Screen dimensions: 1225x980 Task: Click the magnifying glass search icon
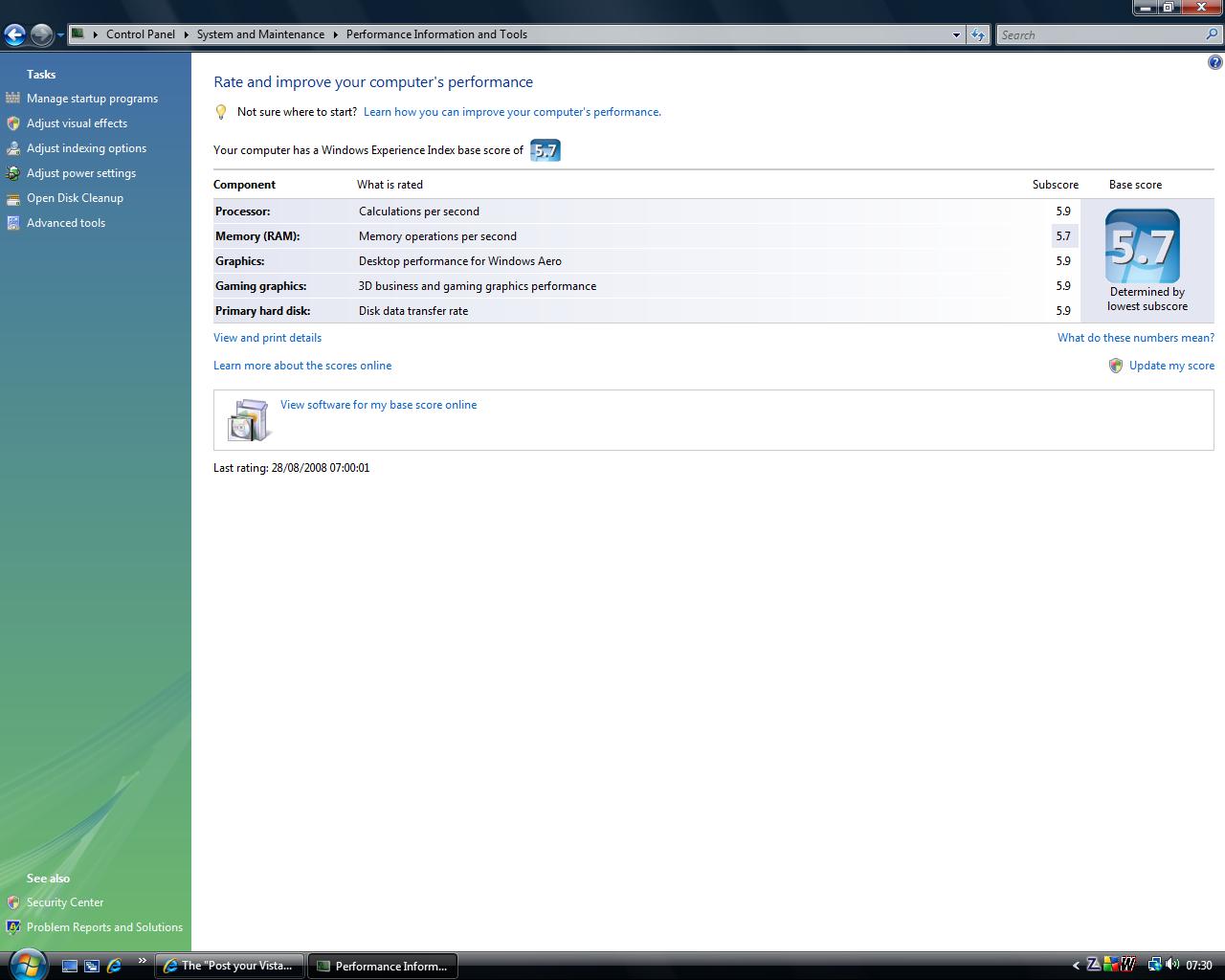[1213, 34]
